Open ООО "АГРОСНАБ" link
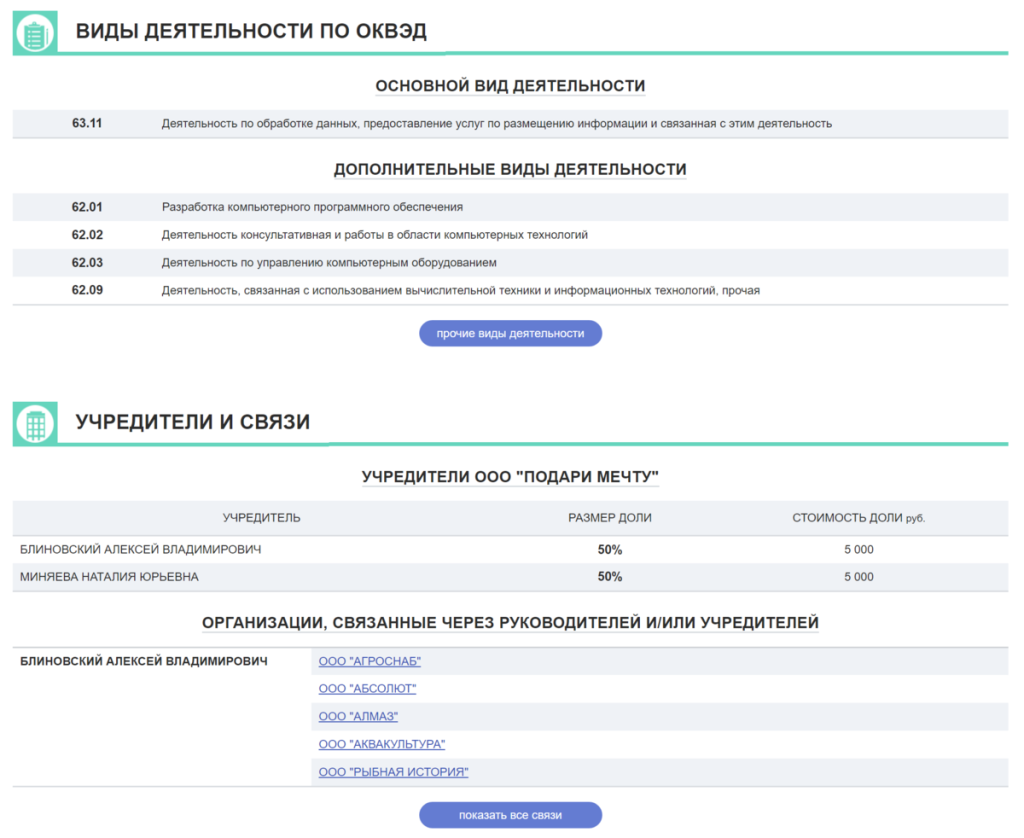 pyautogui.click(x=370, y=661)
